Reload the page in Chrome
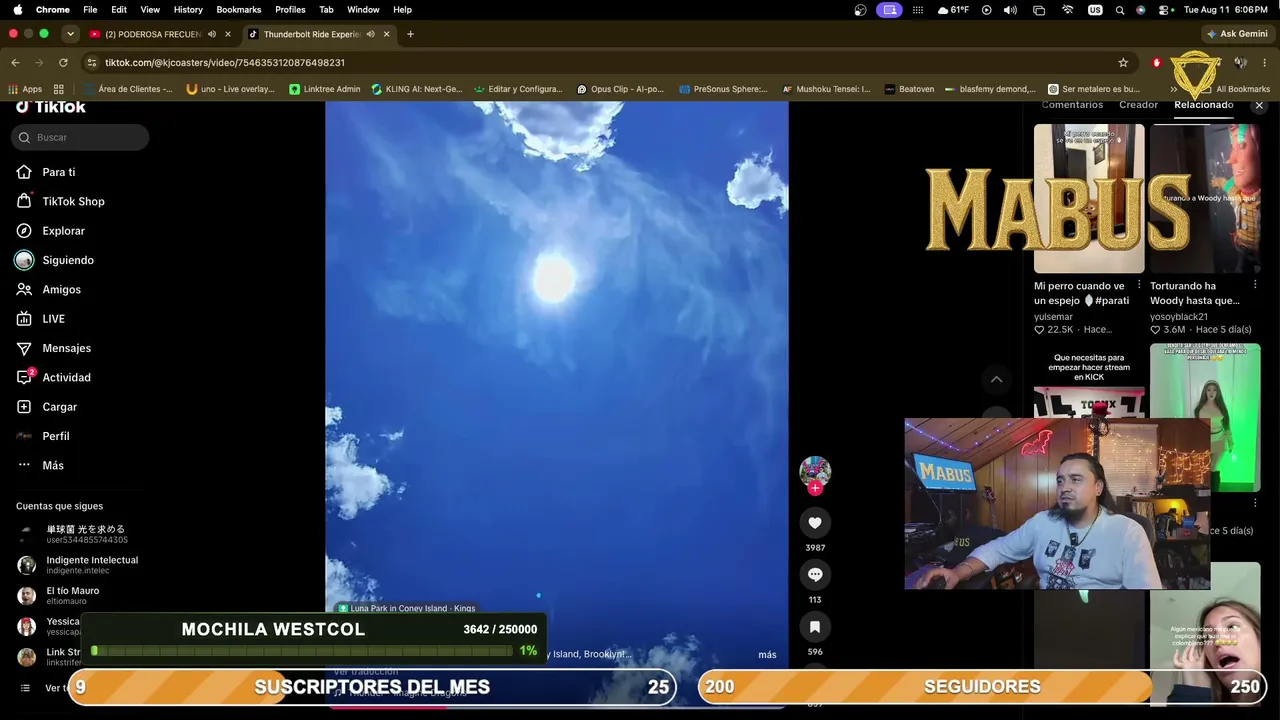 (x=63, y=62)
